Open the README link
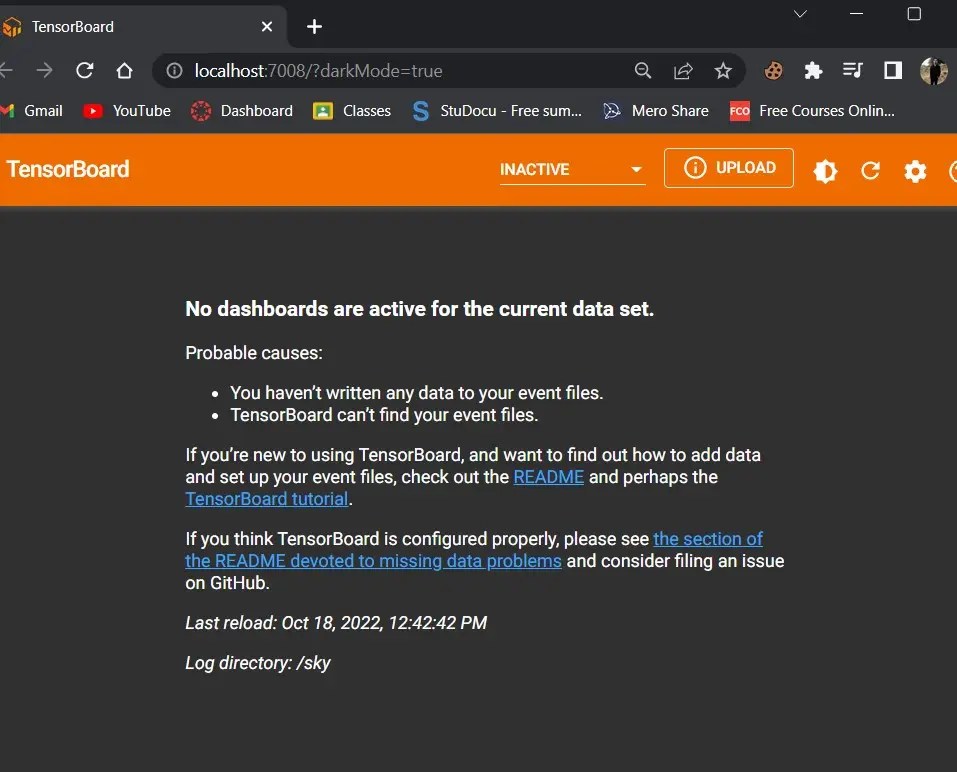Viewport: 957px width, 772px height. [x=548, y=477]
